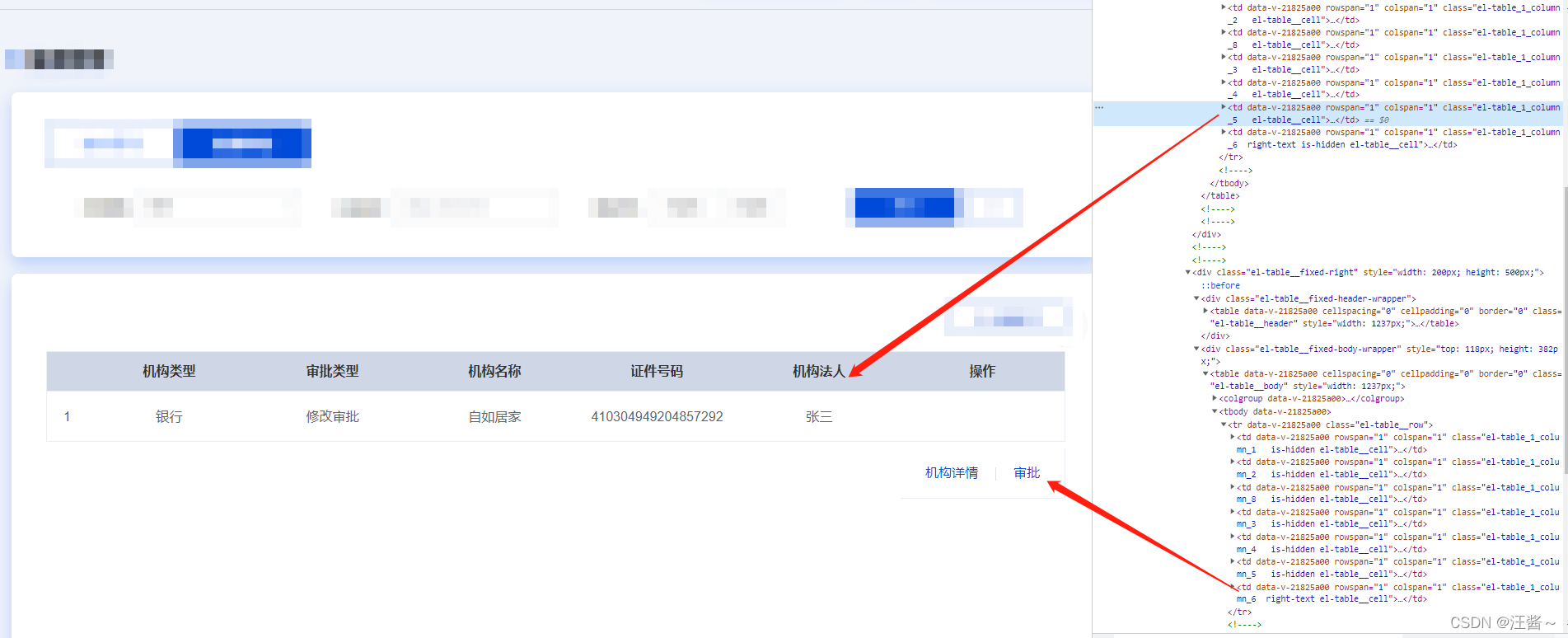Expand the el-table__header table node
Image resolution: width=1568 pixels, height=638 pixels.
click(1206, 311)
